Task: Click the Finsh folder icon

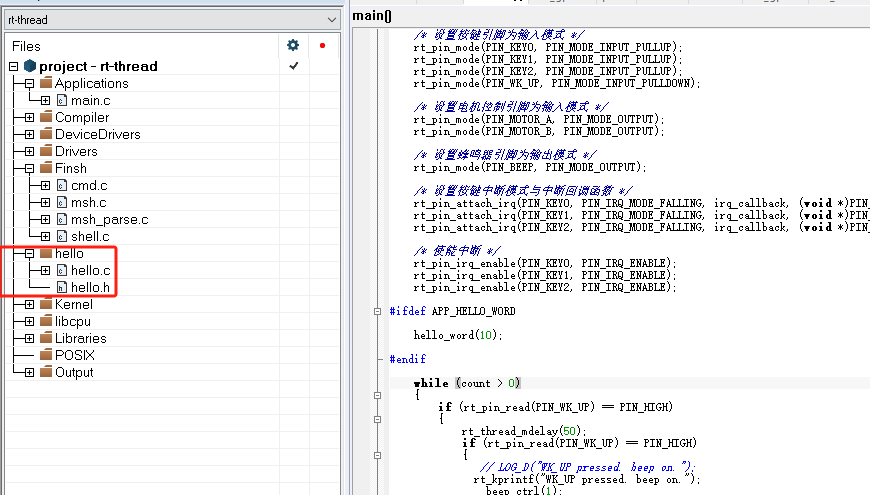Action: [x=46, y=168]
